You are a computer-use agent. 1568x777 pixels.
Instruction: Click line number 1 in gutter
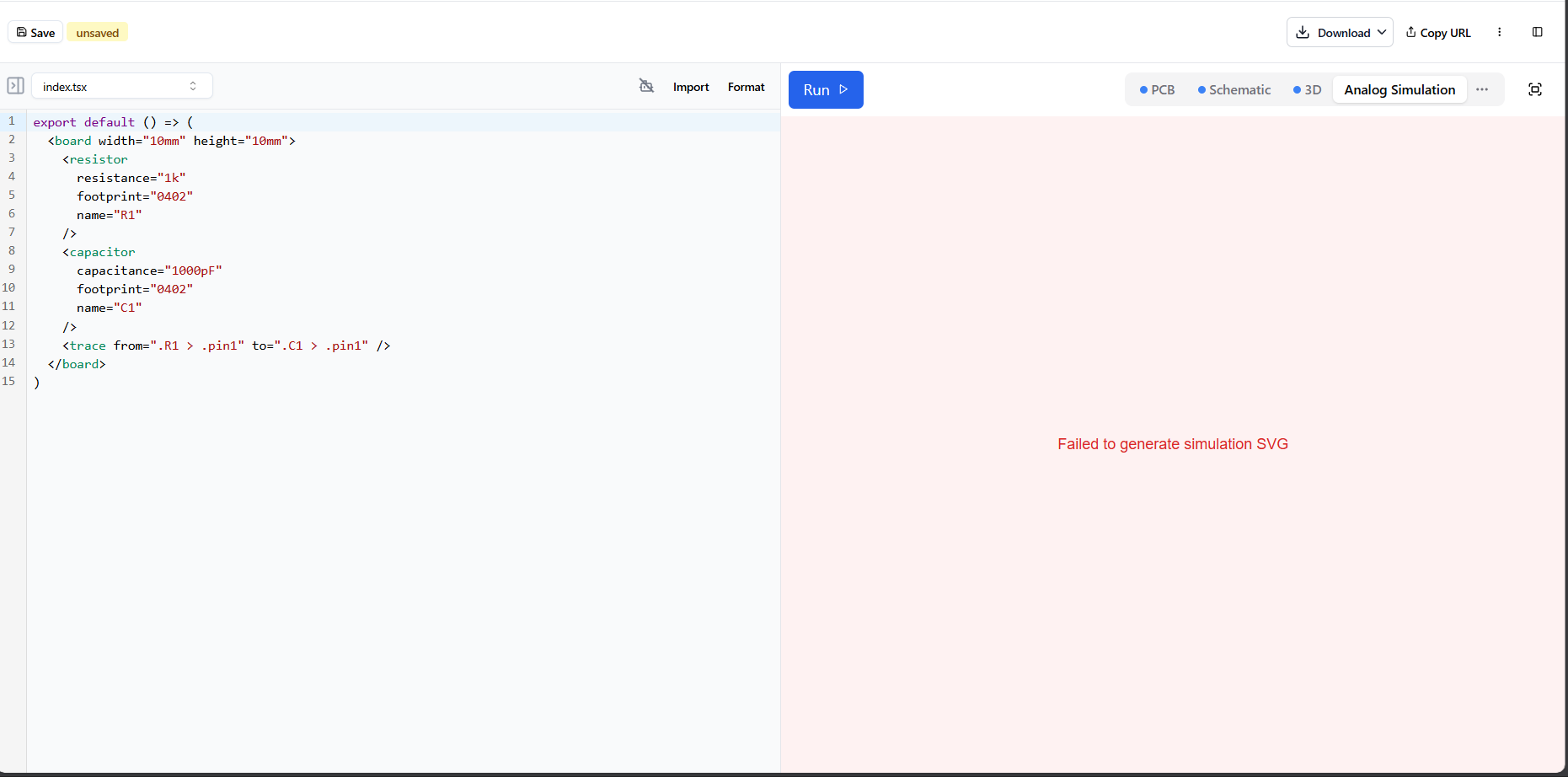12,121
